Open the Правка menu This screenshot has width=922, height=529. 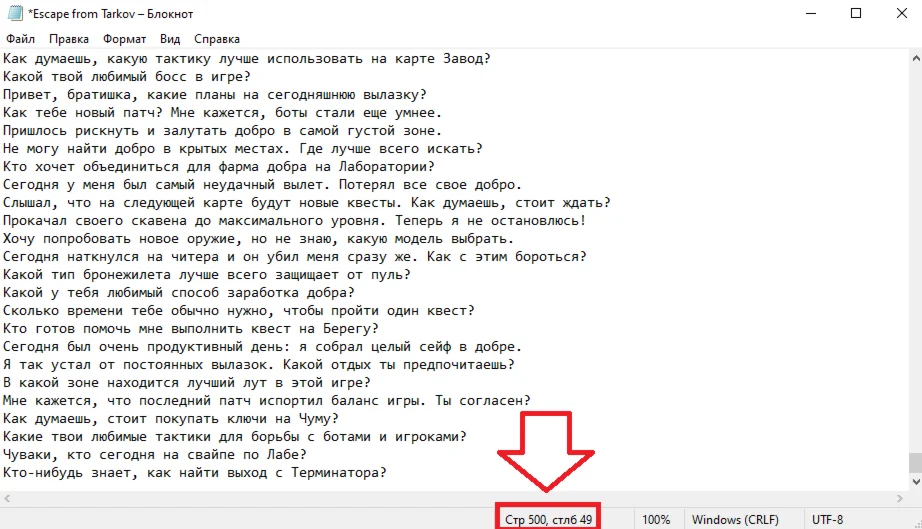[x=69, y=39]
